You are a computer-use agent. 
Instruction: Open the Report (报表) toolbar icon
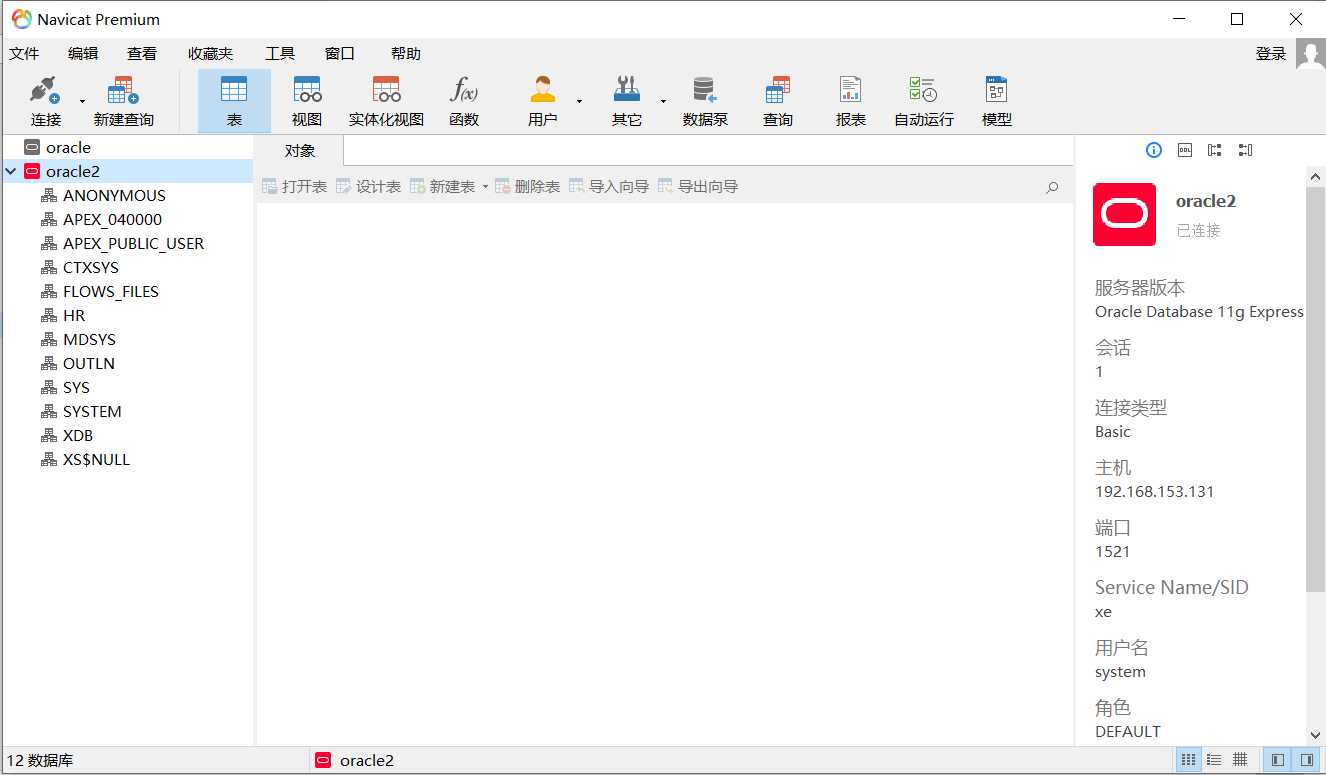click(851, 100)
